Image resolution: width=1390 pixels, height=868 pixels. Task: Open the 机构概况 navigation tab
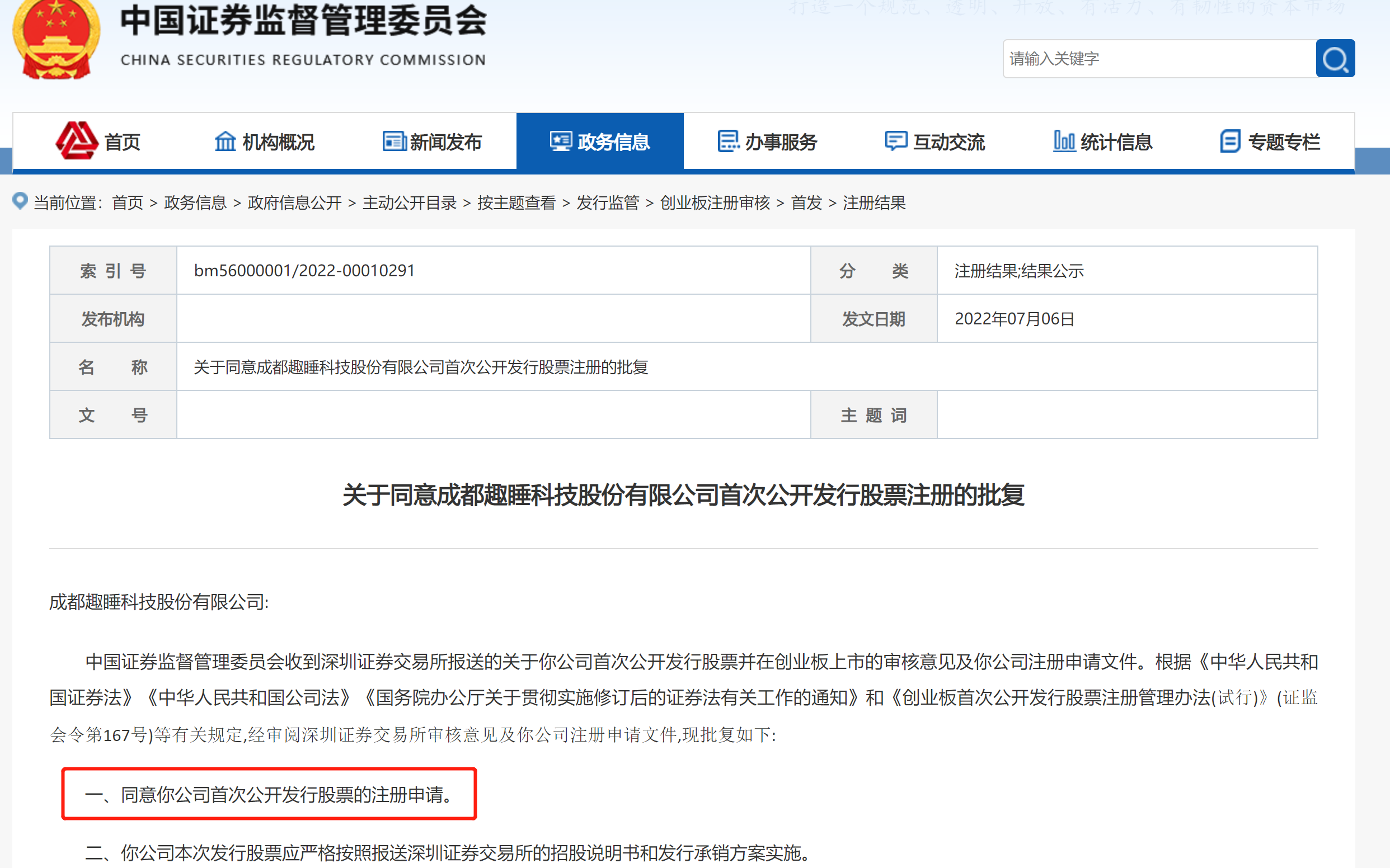tap(265, 141)
